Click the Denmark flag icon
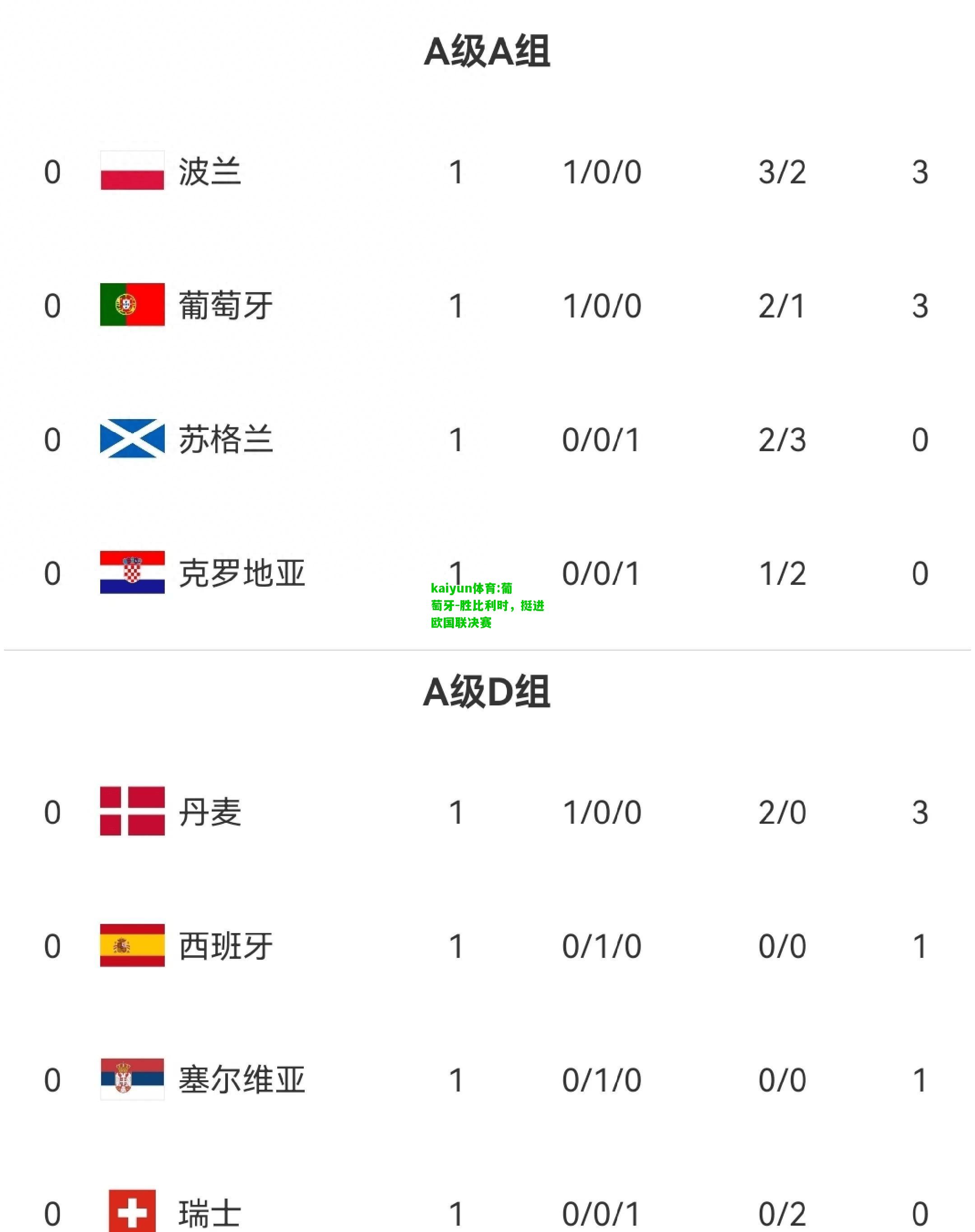The width and height of the screenshot is (975, 1232). point(132,811)
